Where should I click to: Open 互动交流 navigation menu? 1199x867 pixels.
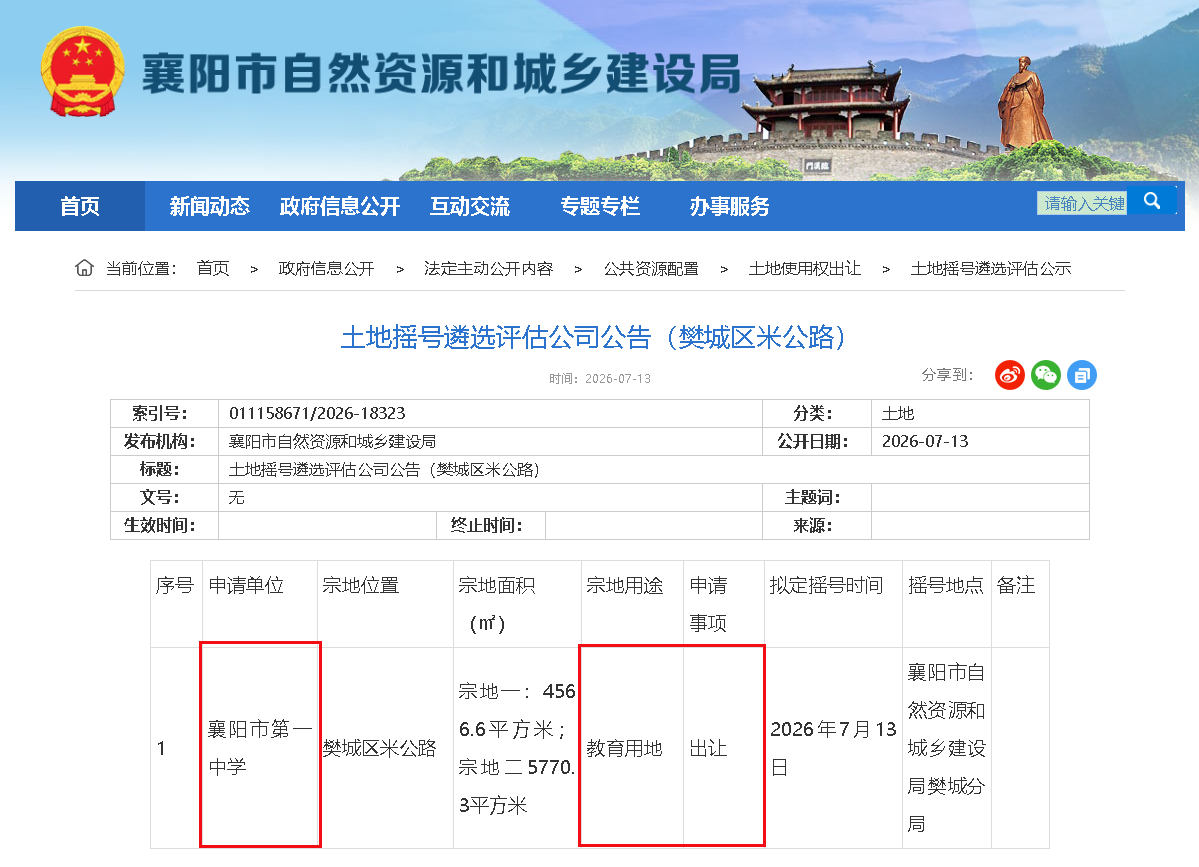470,206
